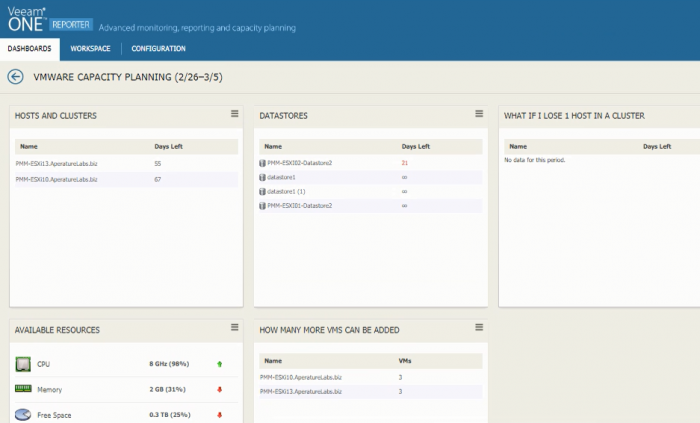Open the How Many More VMs widget menu
The height and width of the screenshot is (423, 700).
[479, 327]
